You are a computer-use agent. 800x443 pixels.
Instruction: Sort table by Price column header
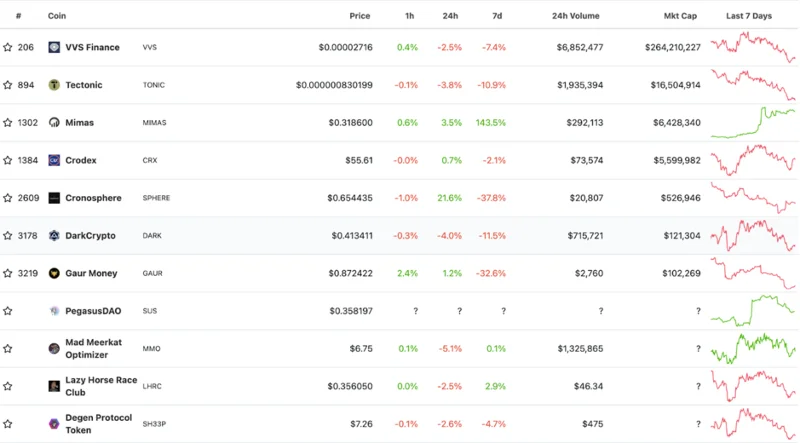[360, 16]
